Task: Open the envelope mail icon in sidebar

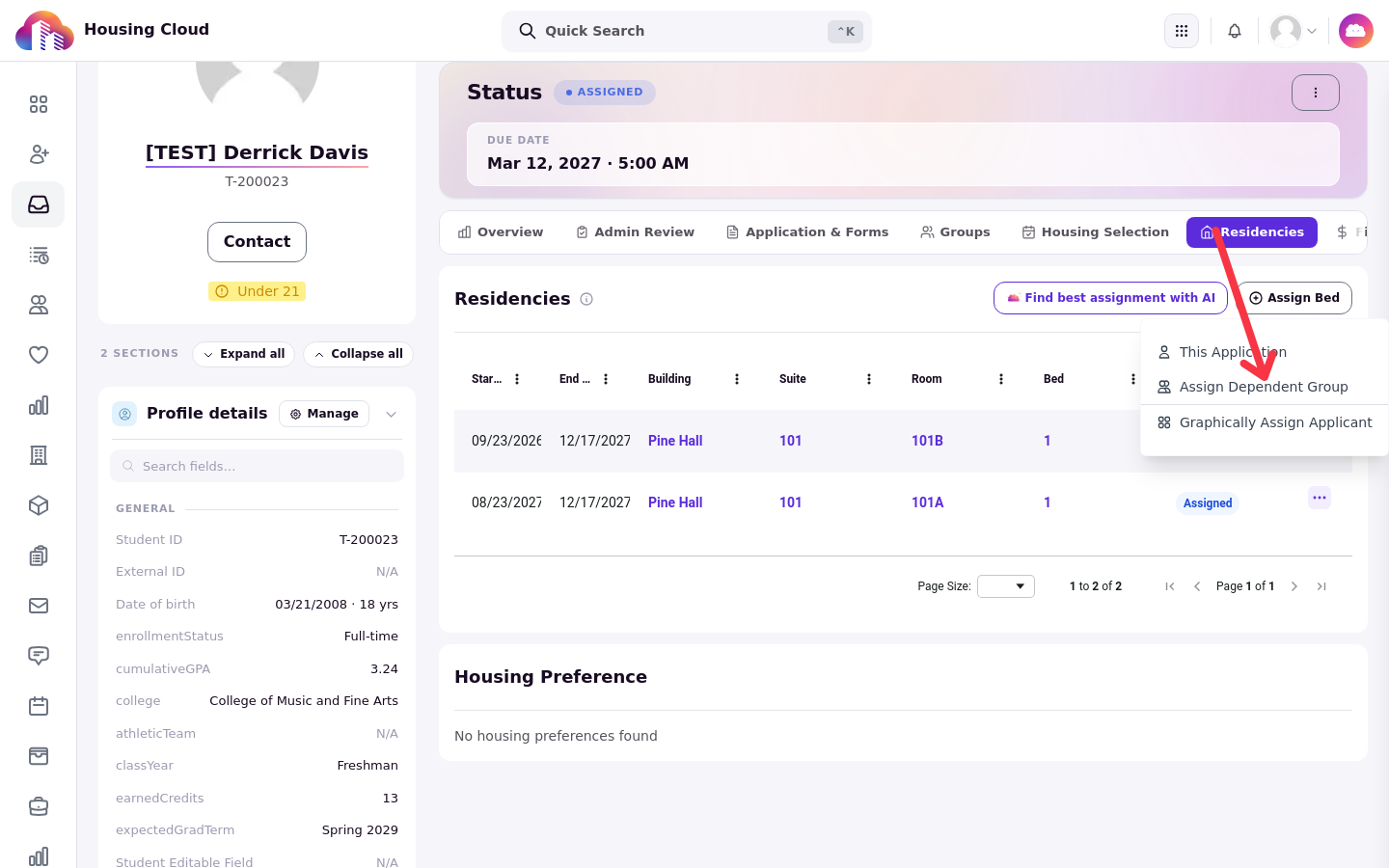Action: pos(39,606)
